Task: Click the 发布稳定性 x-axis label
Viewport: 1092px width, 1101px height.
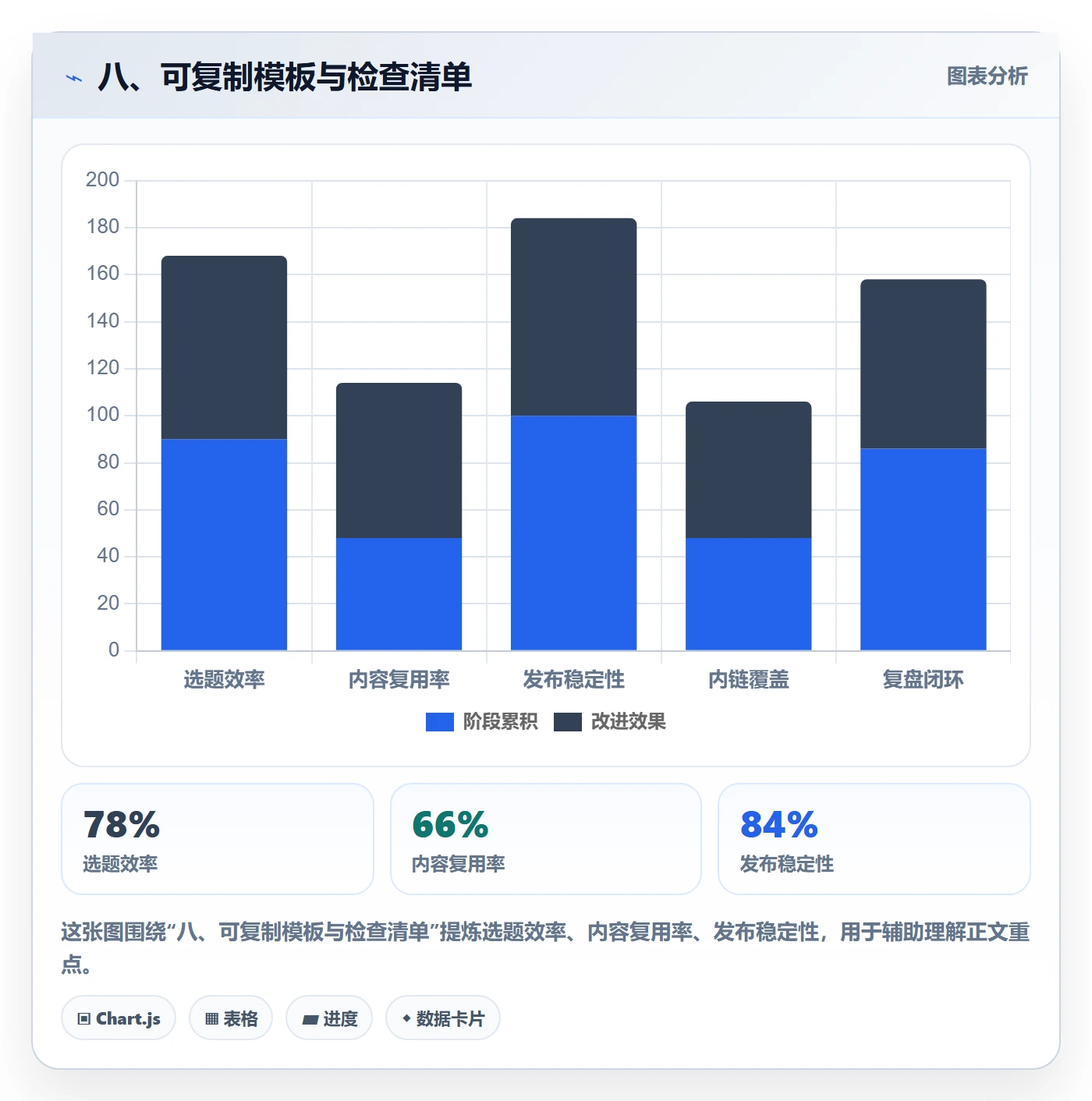Action: [573, 679]
